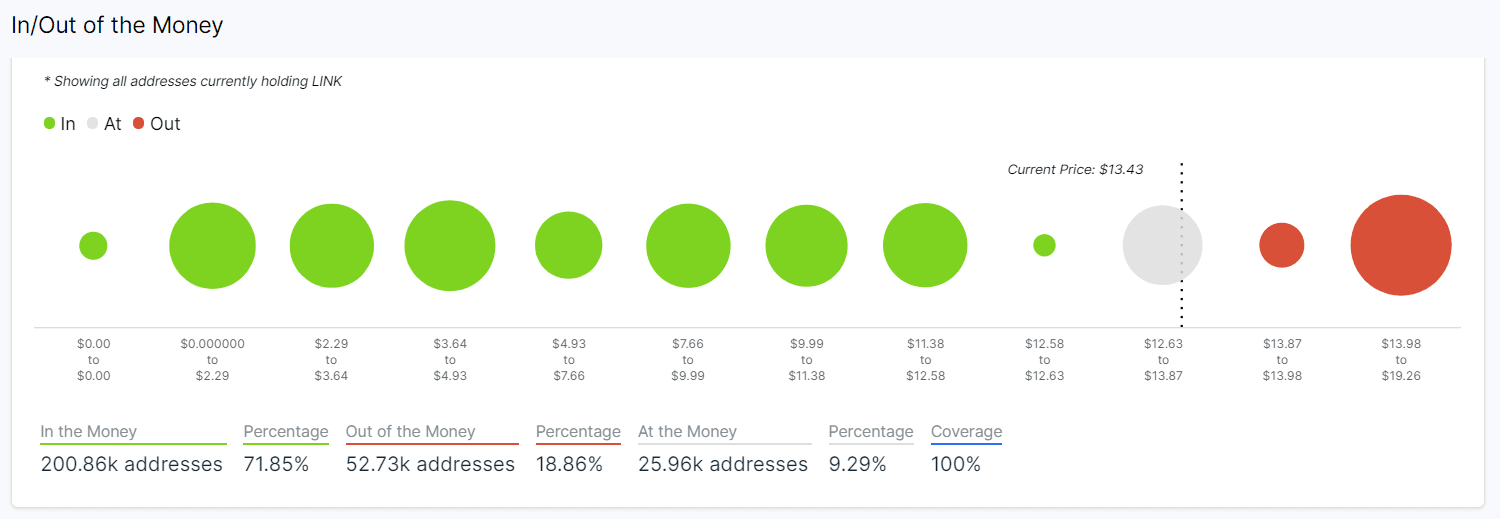Click the large red bubble for $13.98 to $19.26
The image size is (1500, 519).
tap(1401, 245)
